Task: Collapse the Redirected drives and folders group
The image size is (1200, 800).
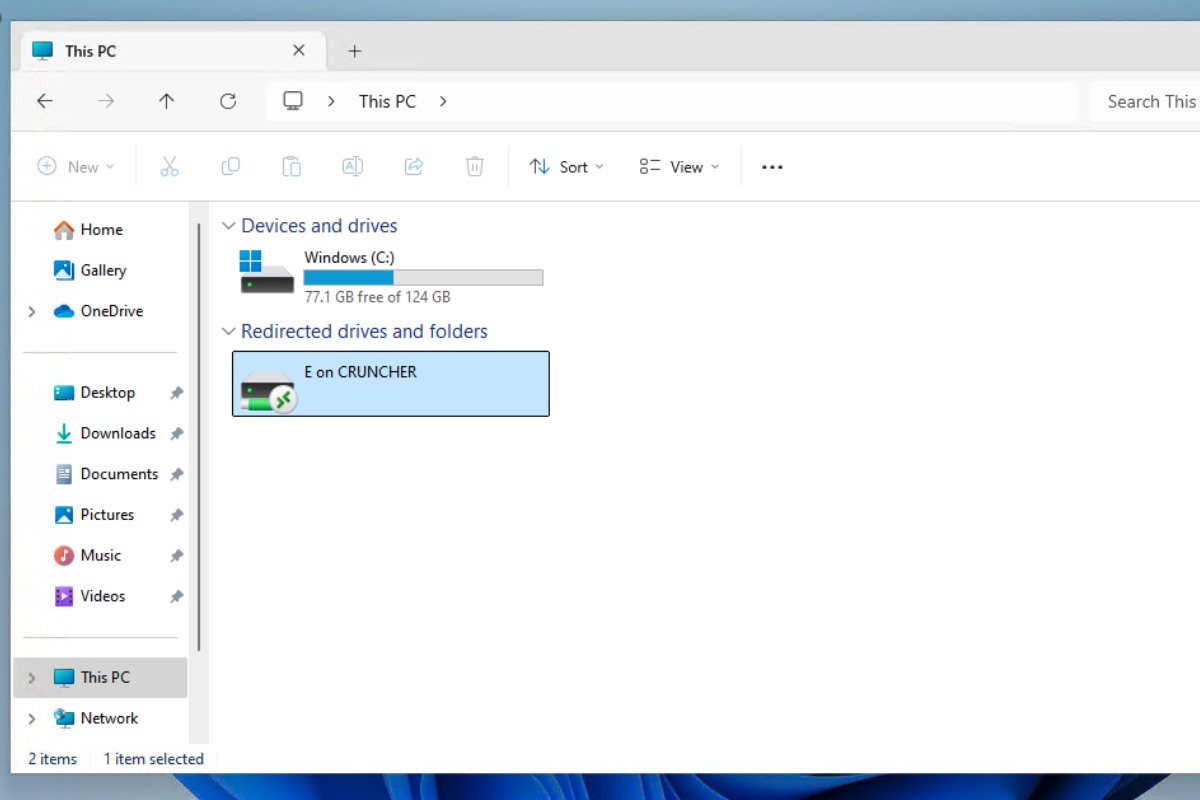Action: pos(229,331)
